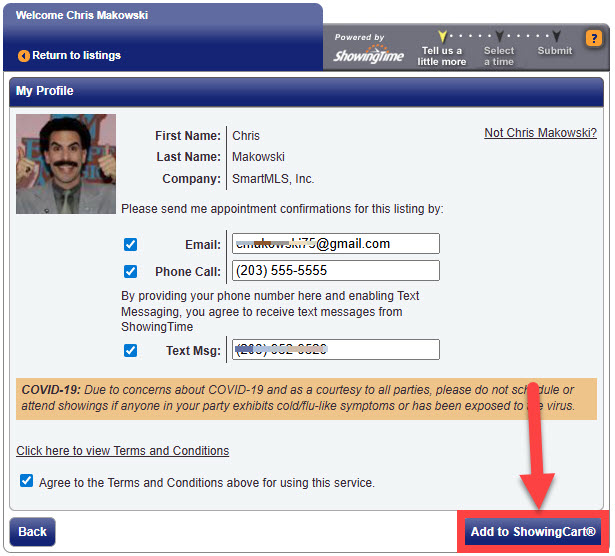
Task: Uncheck the Email confirmation checkbox
Action: pyautogui.click(x=130, y=244)
